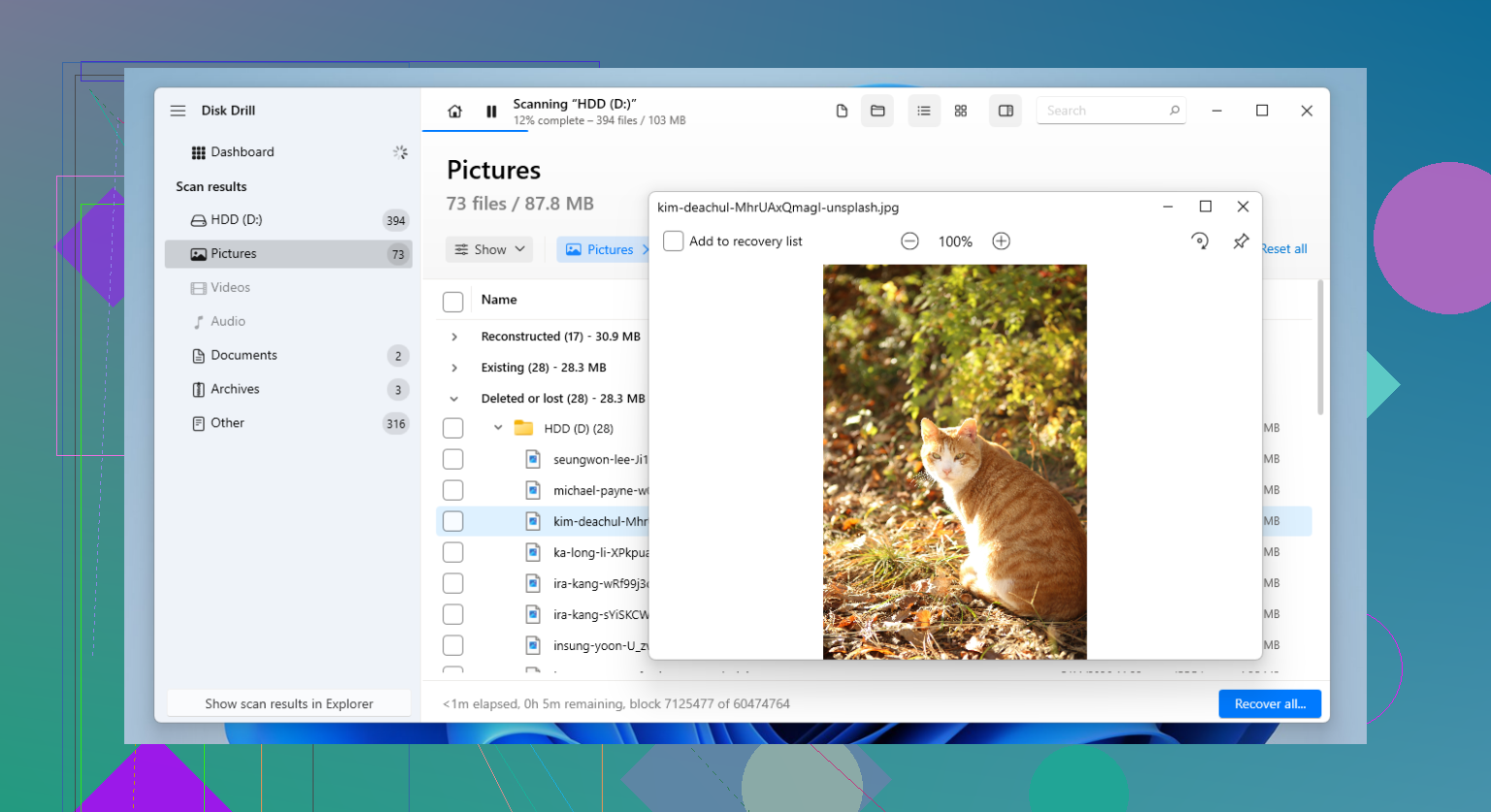The image size is (1491, 812).
Task: Open the Show filter dropdown
Action: pyautogui.click(x=490, y=249)
